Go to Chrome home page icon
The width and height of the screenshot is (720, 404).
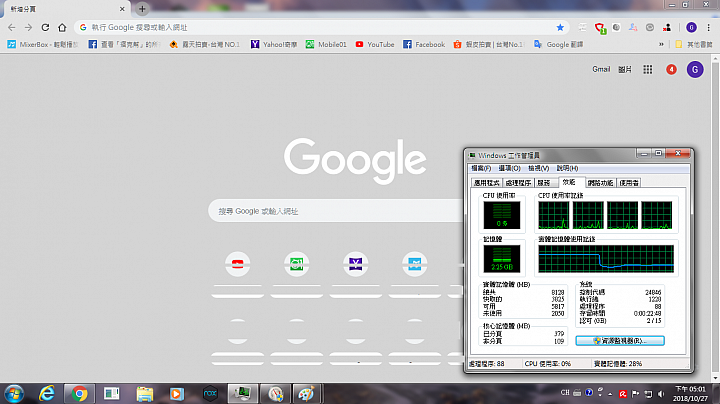[62, 28]
